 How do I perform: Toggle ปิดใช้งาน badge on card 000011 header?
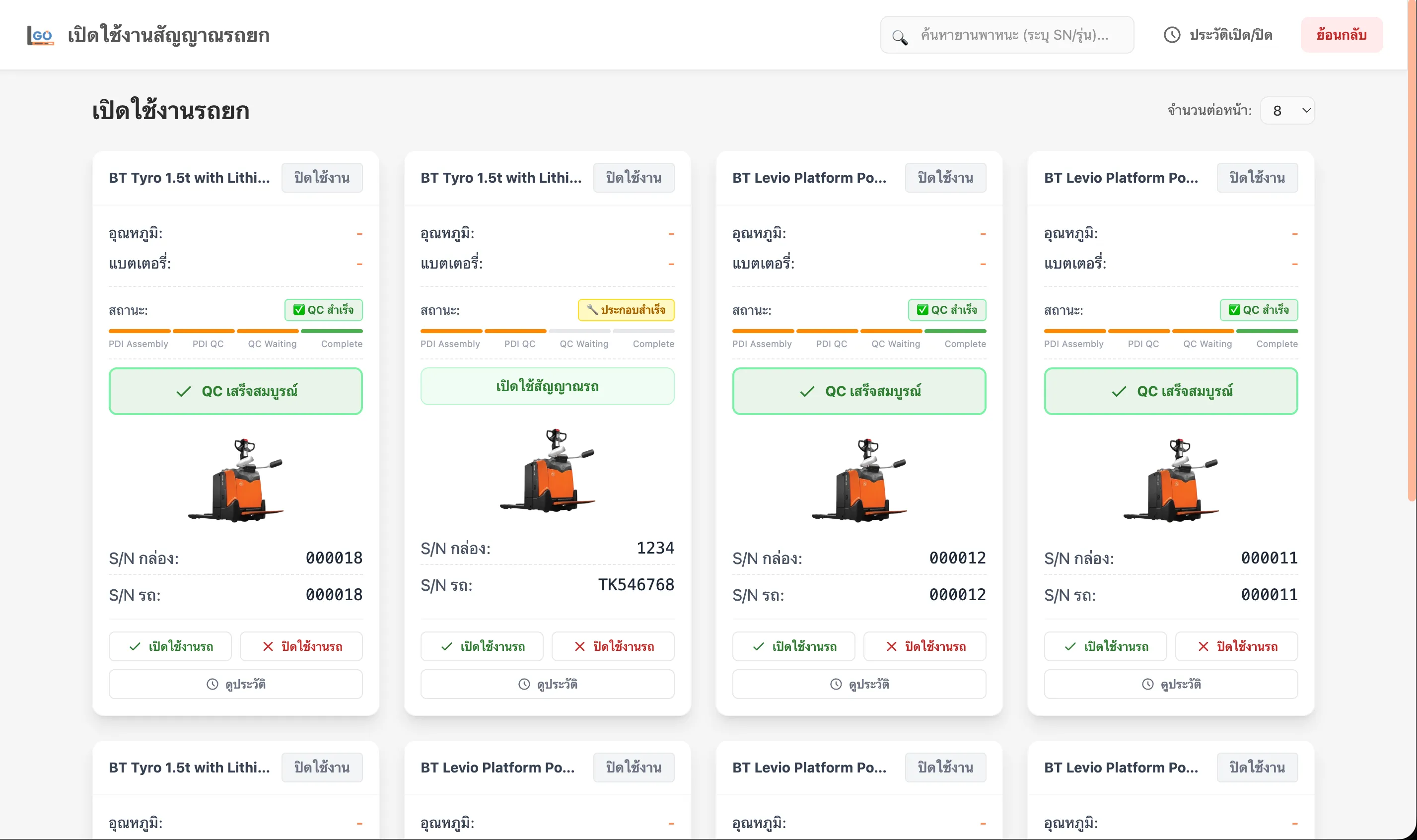1257,178
